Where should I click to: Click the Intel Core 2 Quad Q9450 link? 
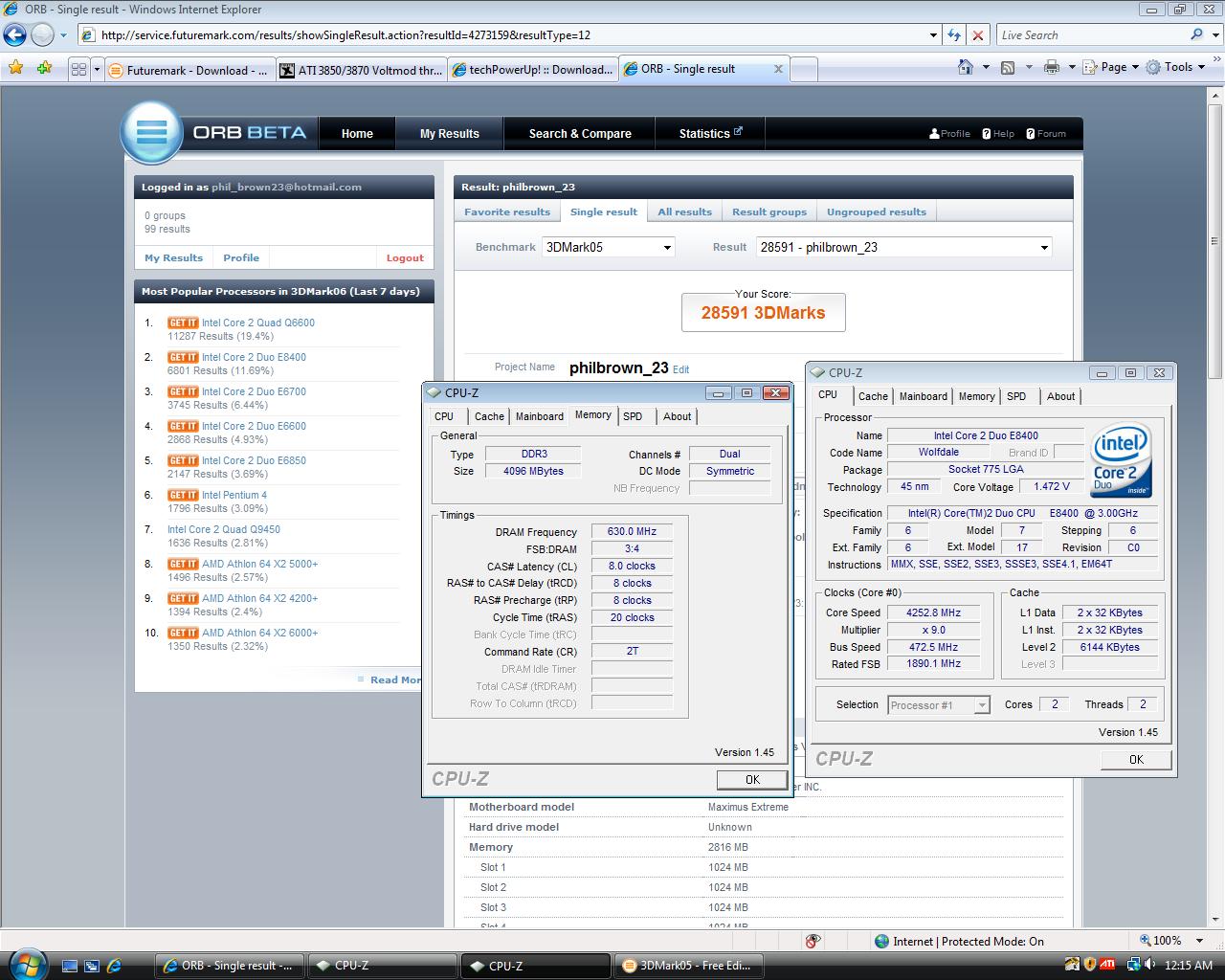[224, 529]
